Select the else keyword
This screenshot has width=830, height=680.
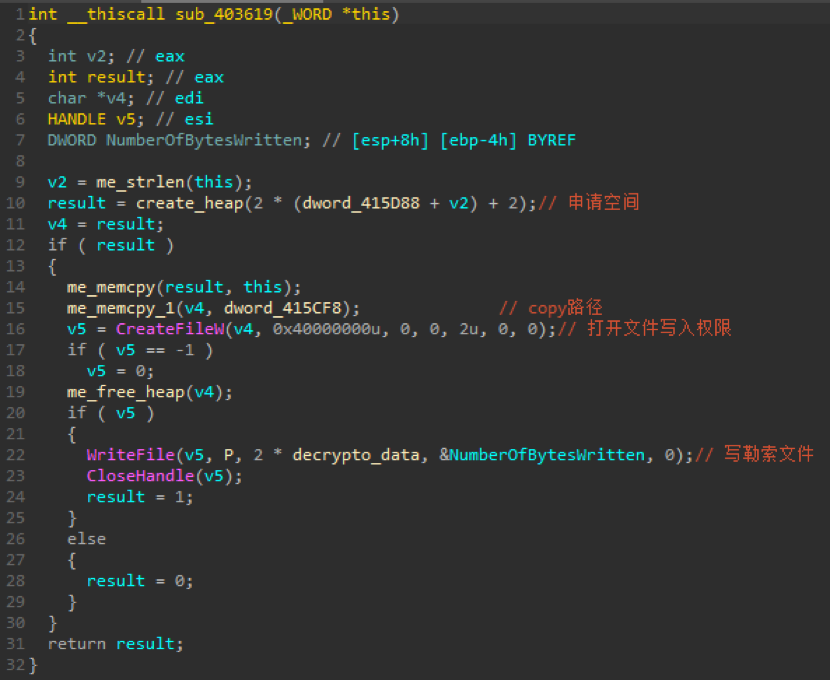(86, 539)
